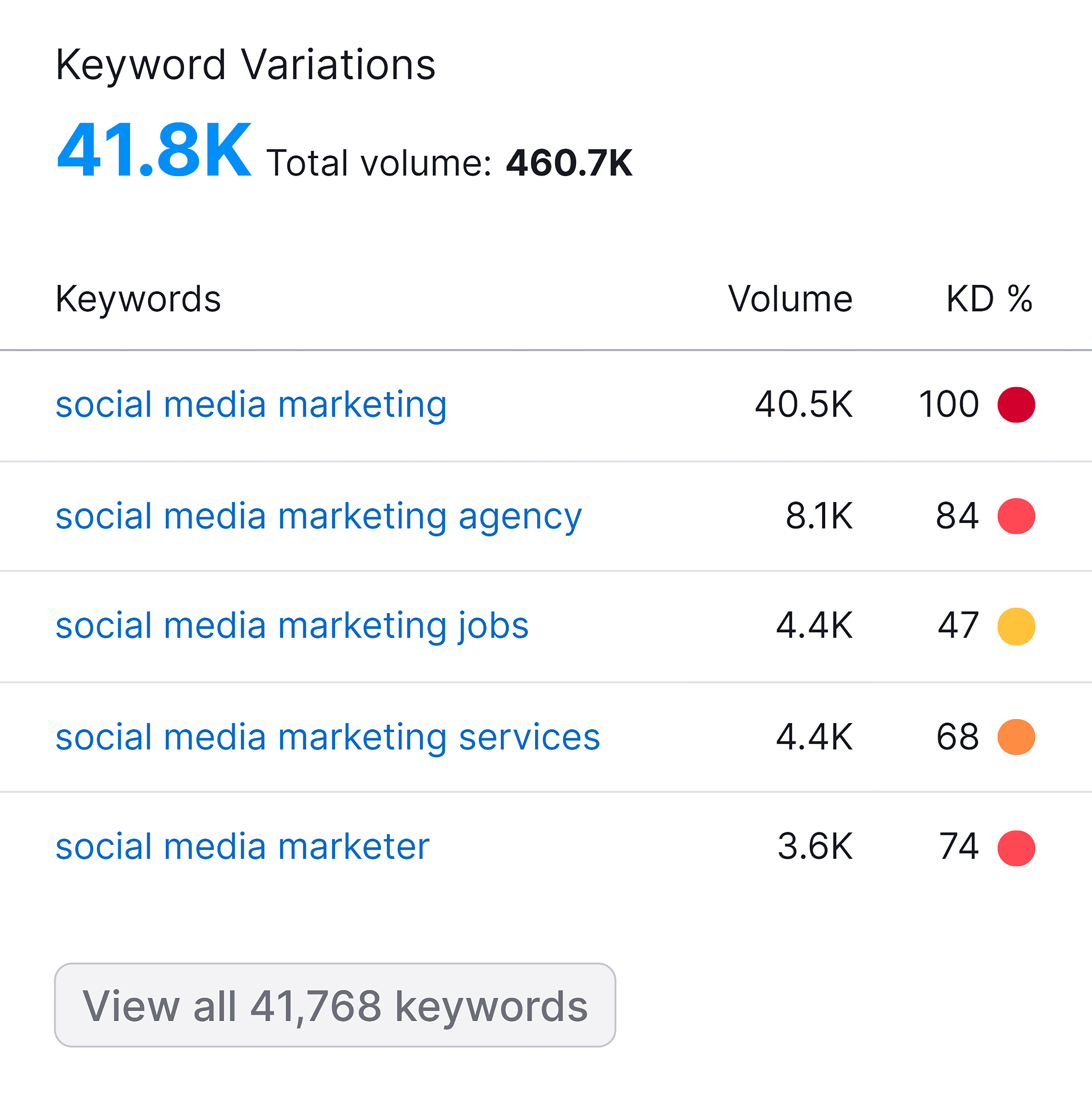Click the KD % column header
The width and height of the screenshot is (1092, 1104).
(989, 299)
